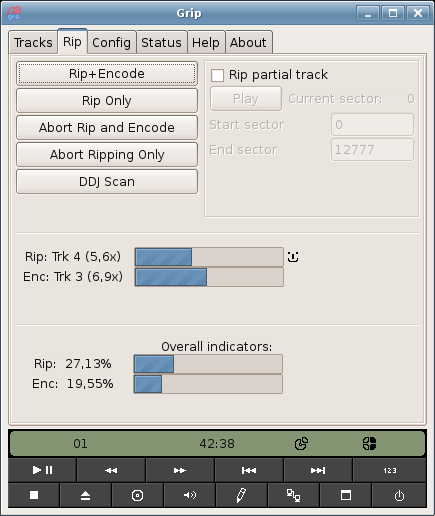Image resolution: width=435 pixels, height=516 pixels.
Task: Skip to the previous track
Action: pyautogui.click(x=249, y=470)
